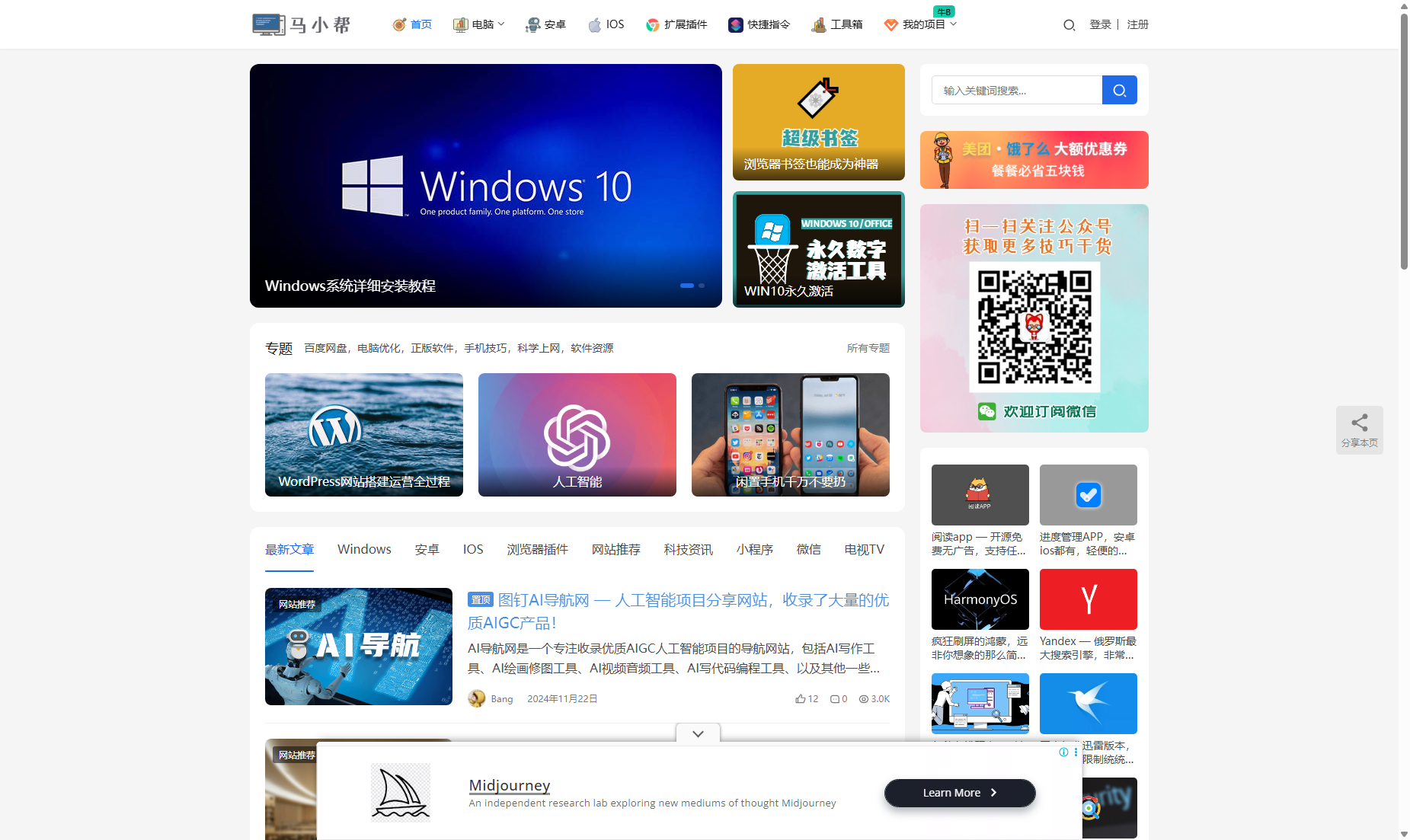Open the 正版软件 topic link
This screenshot has height=840, width=1410.
click(x=432, y=348)
